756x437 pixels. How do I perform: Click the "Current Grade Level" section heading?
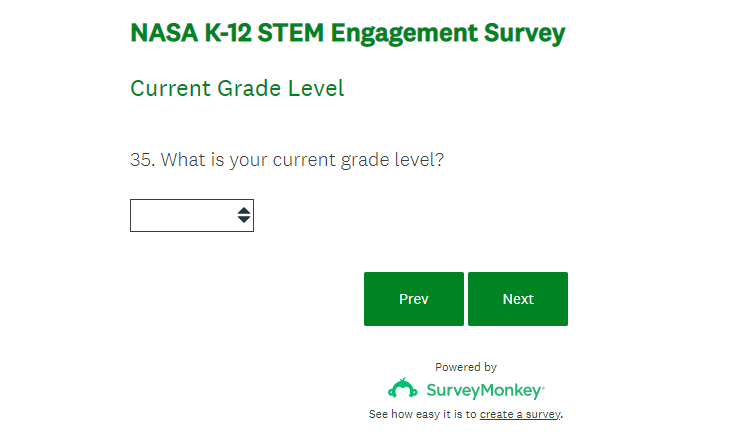point(237,88)
